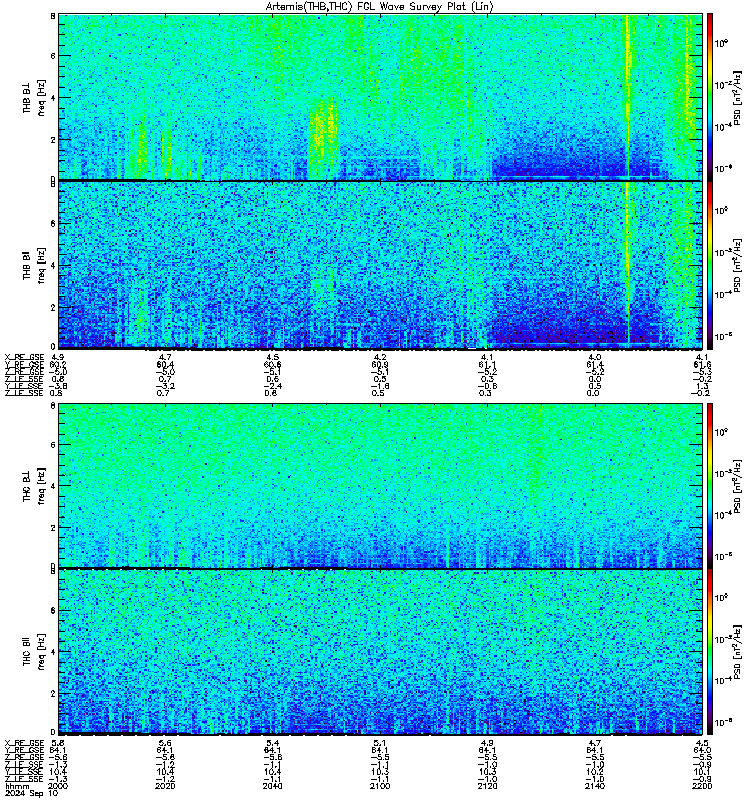Click the '2020' time tick label
Image resolution: width=750 pixels, height=800 pixels.
(x=165, y=786)
